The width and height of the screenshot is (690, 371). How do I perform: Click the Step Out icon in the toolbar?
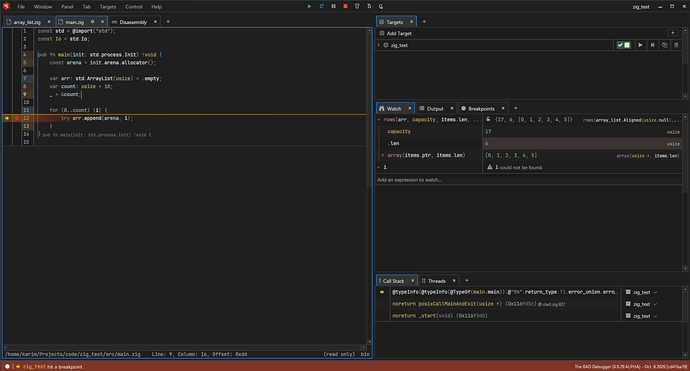(x=381, y=6)
